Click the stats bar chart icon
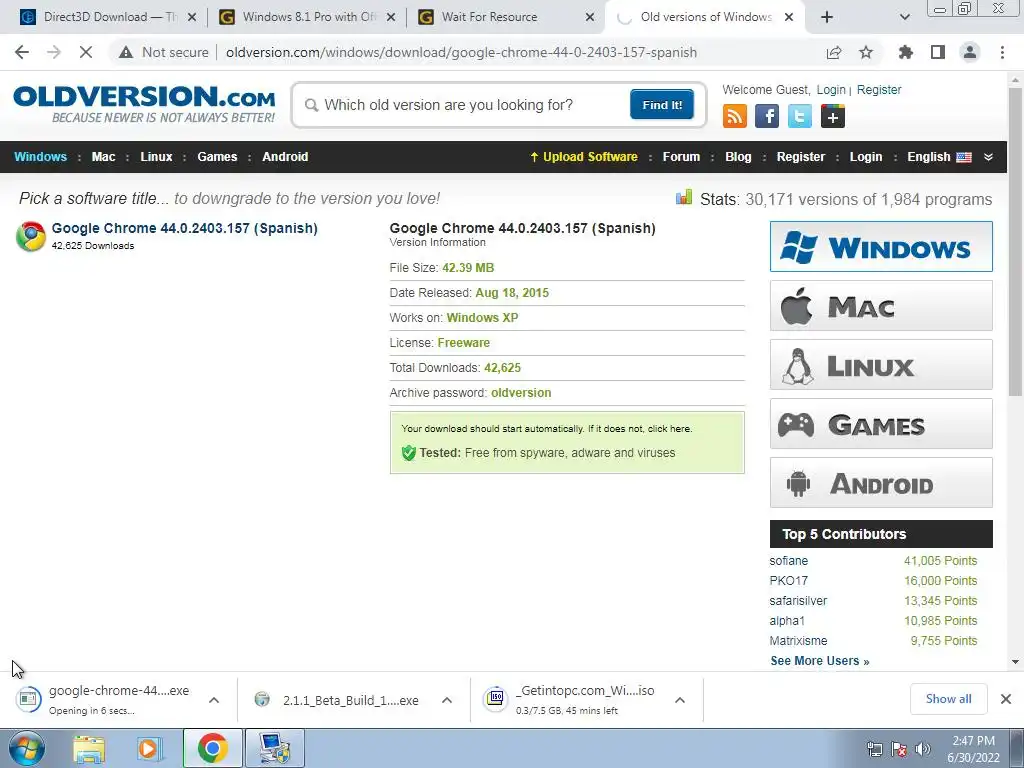This screenshot has height=768, width=1024. coord(684,197)
